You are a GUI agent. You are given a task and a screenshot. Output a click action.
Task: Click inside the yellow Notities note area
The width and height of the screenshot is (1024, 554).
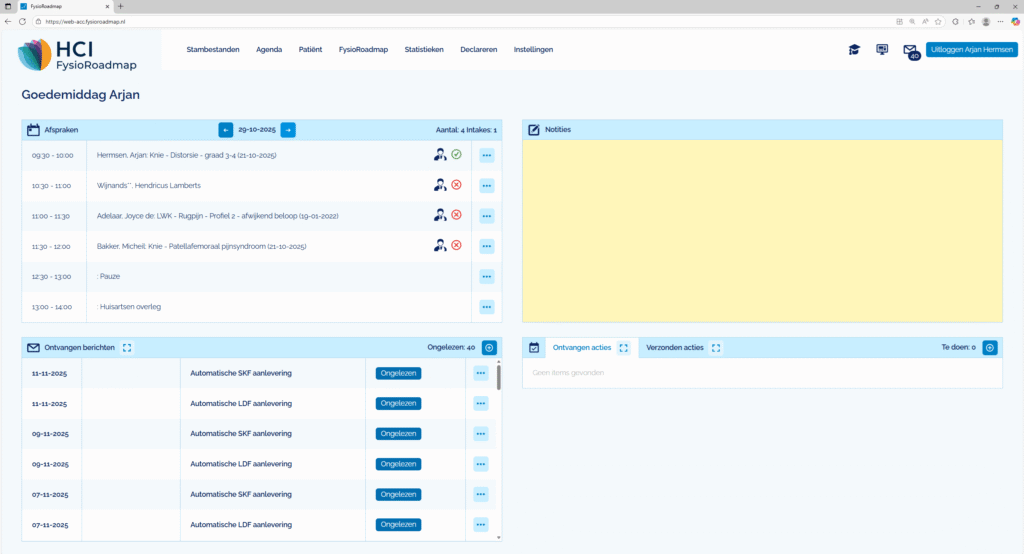click(761, 230)
